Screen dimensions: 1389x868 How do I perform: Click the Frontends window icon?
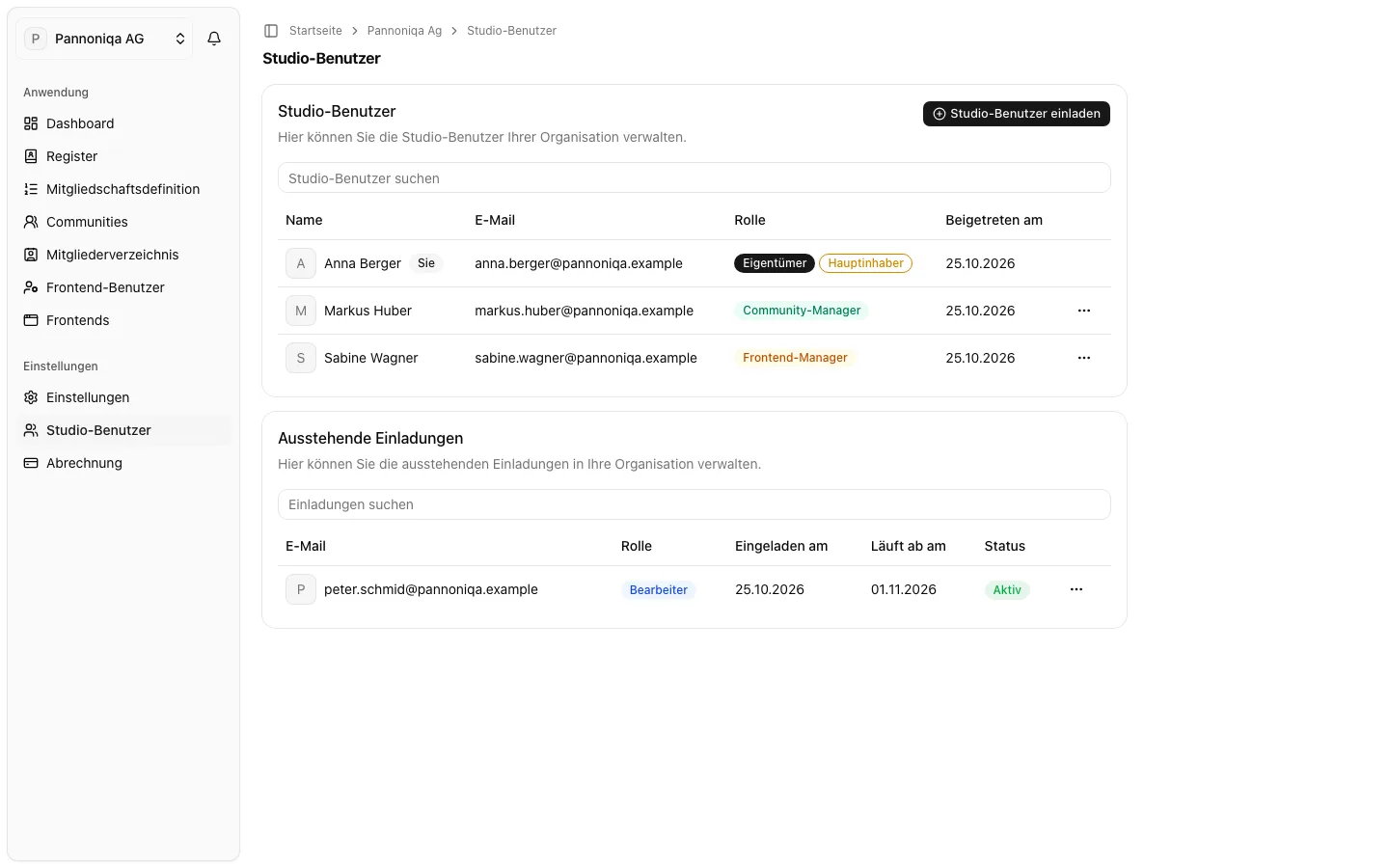tap(31, 320)
